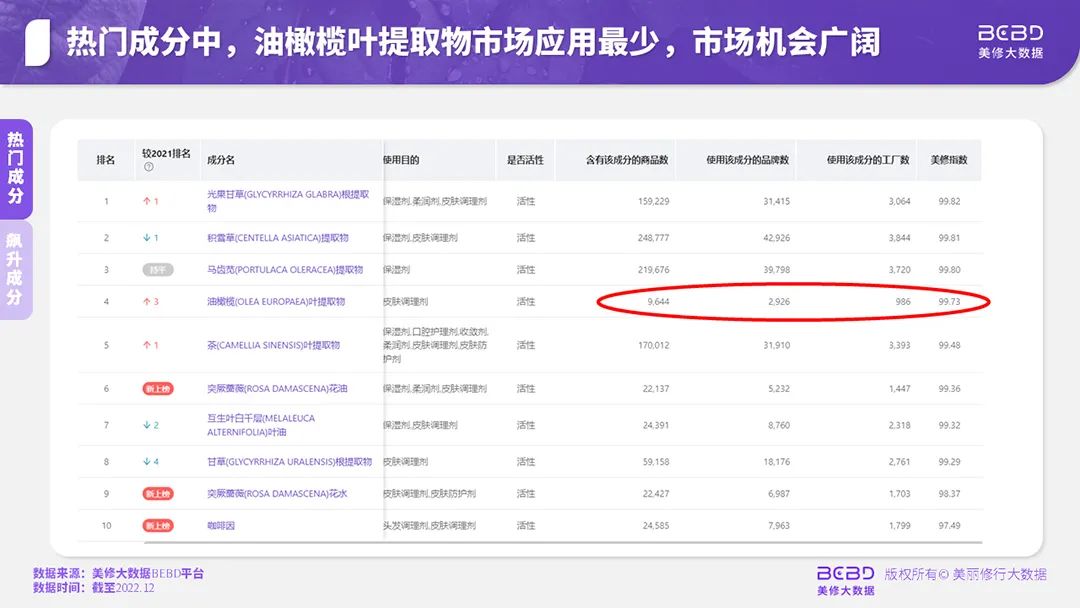
Task: Click the 新上榜 badge for 突厥蔷薇花油
Action: (x=157, y=389)
